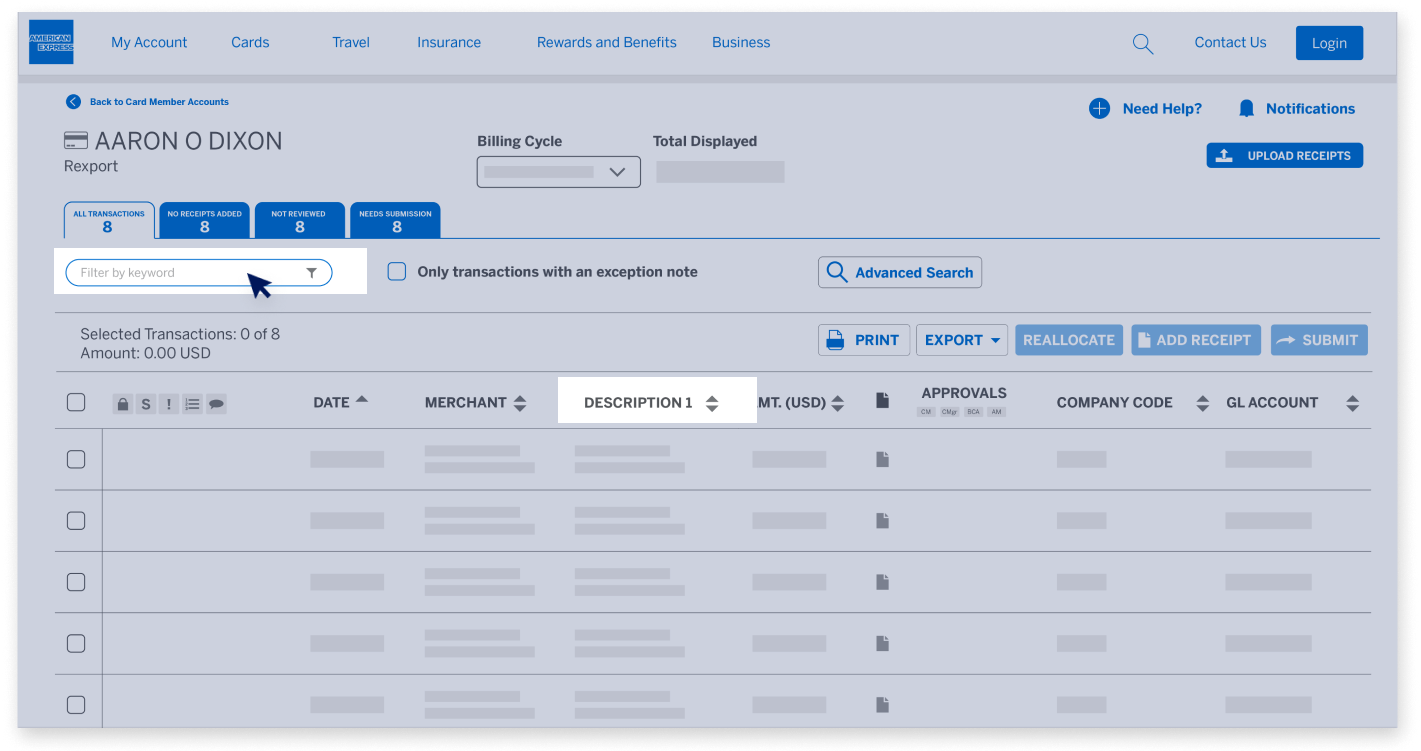Open Advanced Search
The image size is (1421, 751).
coord(898,272)
